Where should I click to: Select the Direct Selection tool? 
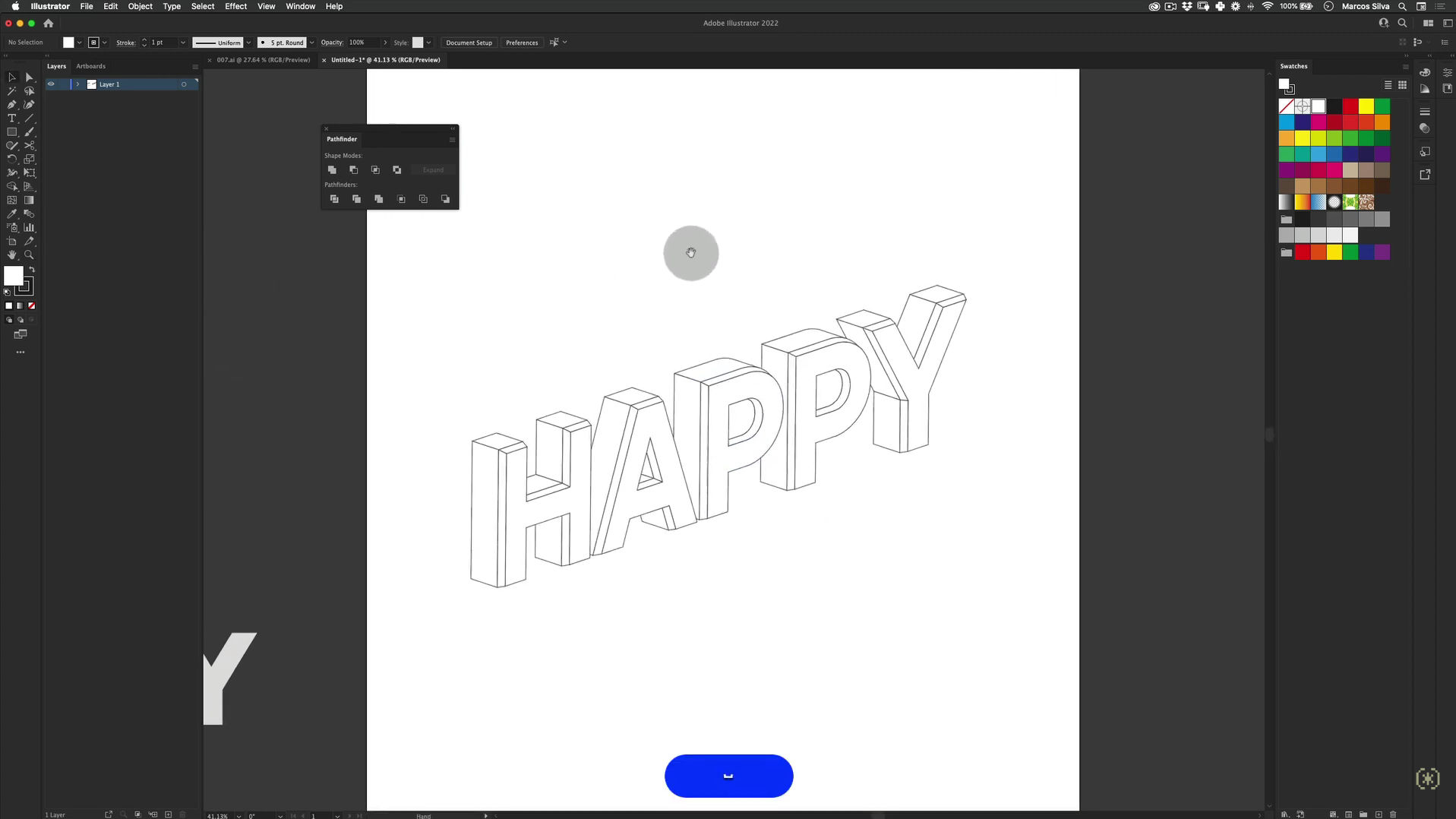point(29,77)
